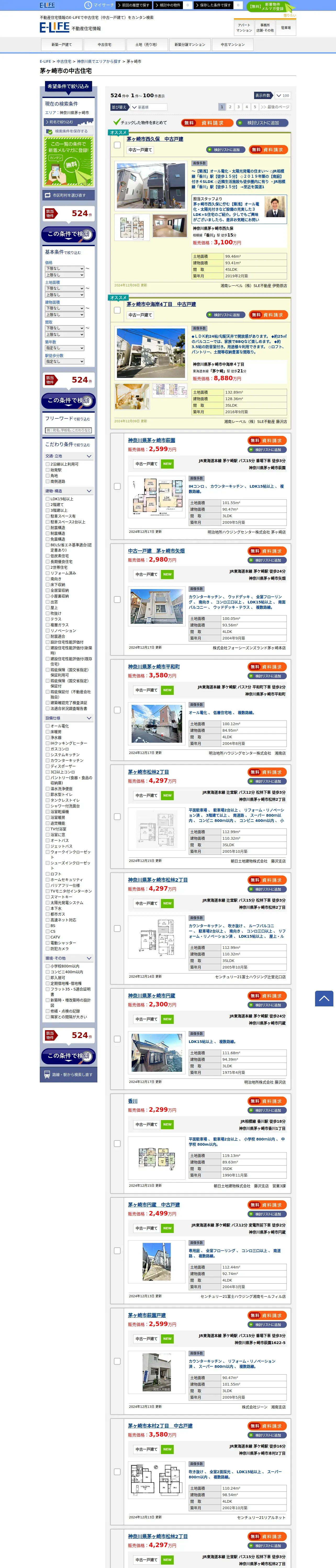The image size is (336, 1568).
Task: Click the 路線・駅から検索し直す train icon button
Action: click(x=68, y=1074)
